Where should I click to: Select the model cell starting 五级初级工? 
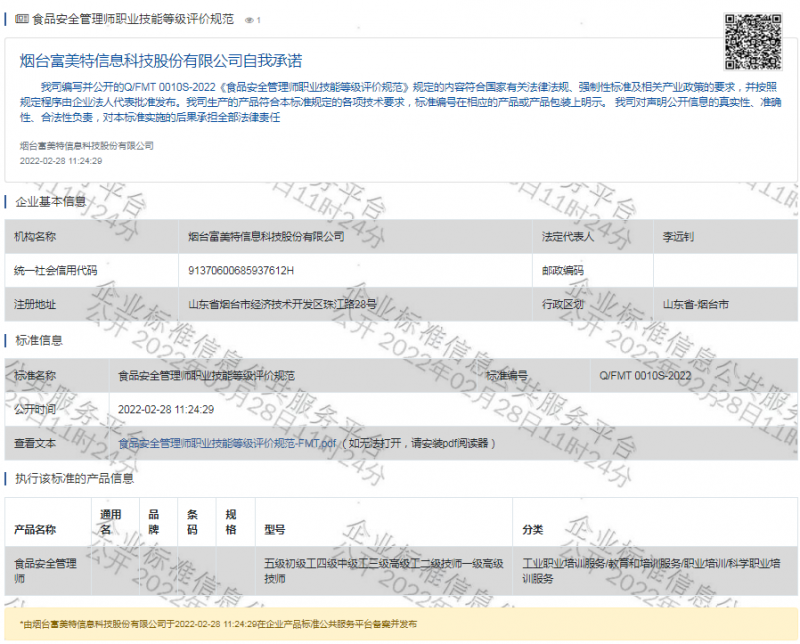[x=384, y=571]
